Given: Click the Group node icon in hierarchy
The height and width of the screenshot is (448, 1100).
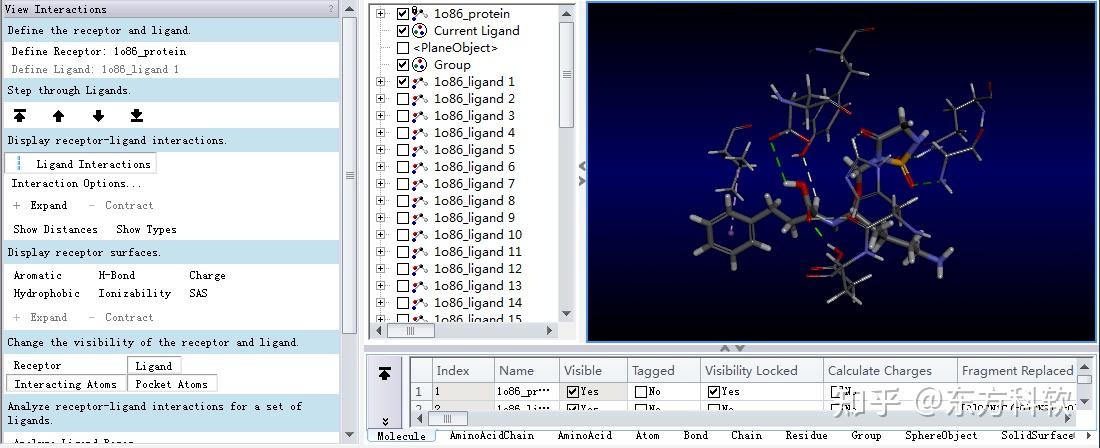Looking at the screenshot, I should tap(420, 65).
